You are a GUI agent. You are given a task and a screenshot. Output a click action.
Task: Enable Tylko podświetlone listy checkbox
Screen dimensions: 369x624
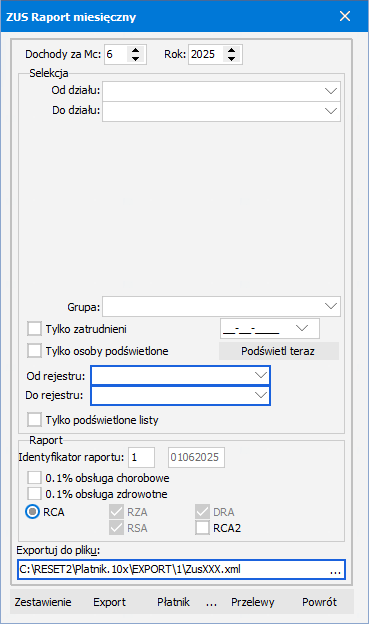click(x=34, y=419)
